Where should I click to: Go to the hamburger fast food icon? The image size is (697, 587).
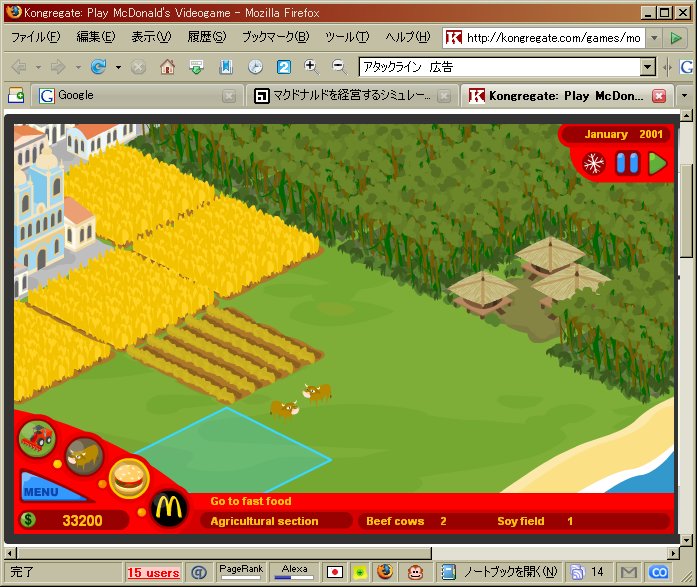tap(129, 479)
